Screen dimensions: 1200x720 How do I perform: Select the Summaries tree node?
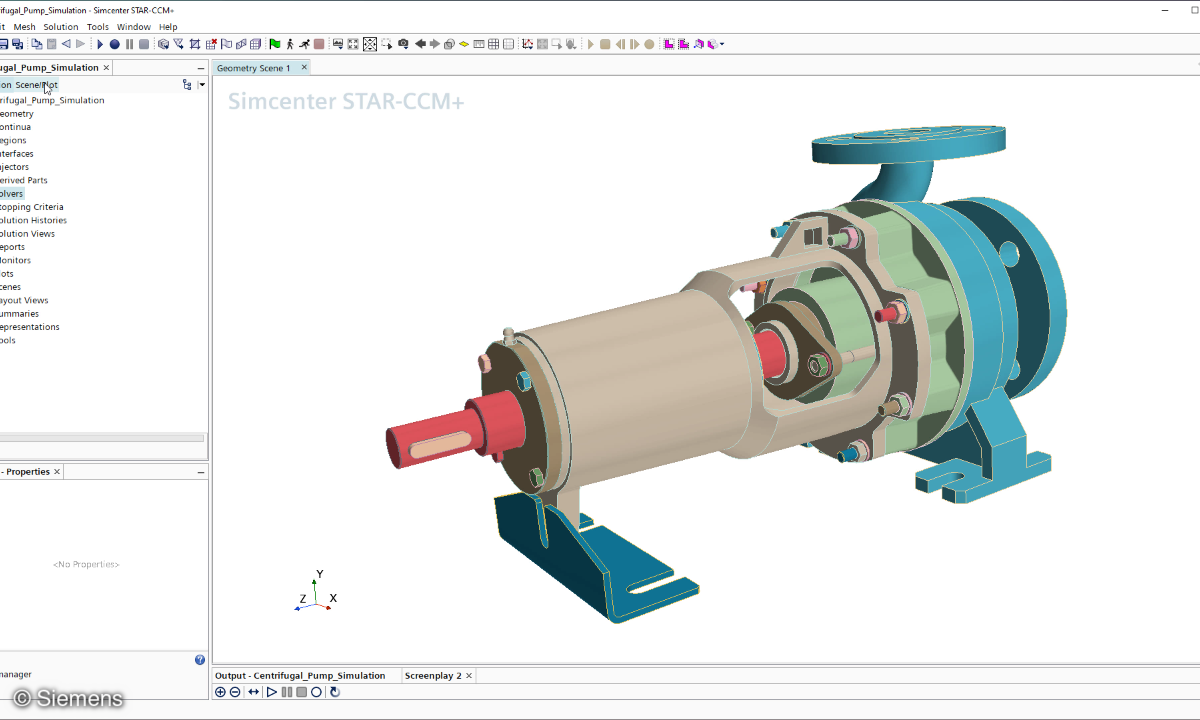click(x=20, y=314)
